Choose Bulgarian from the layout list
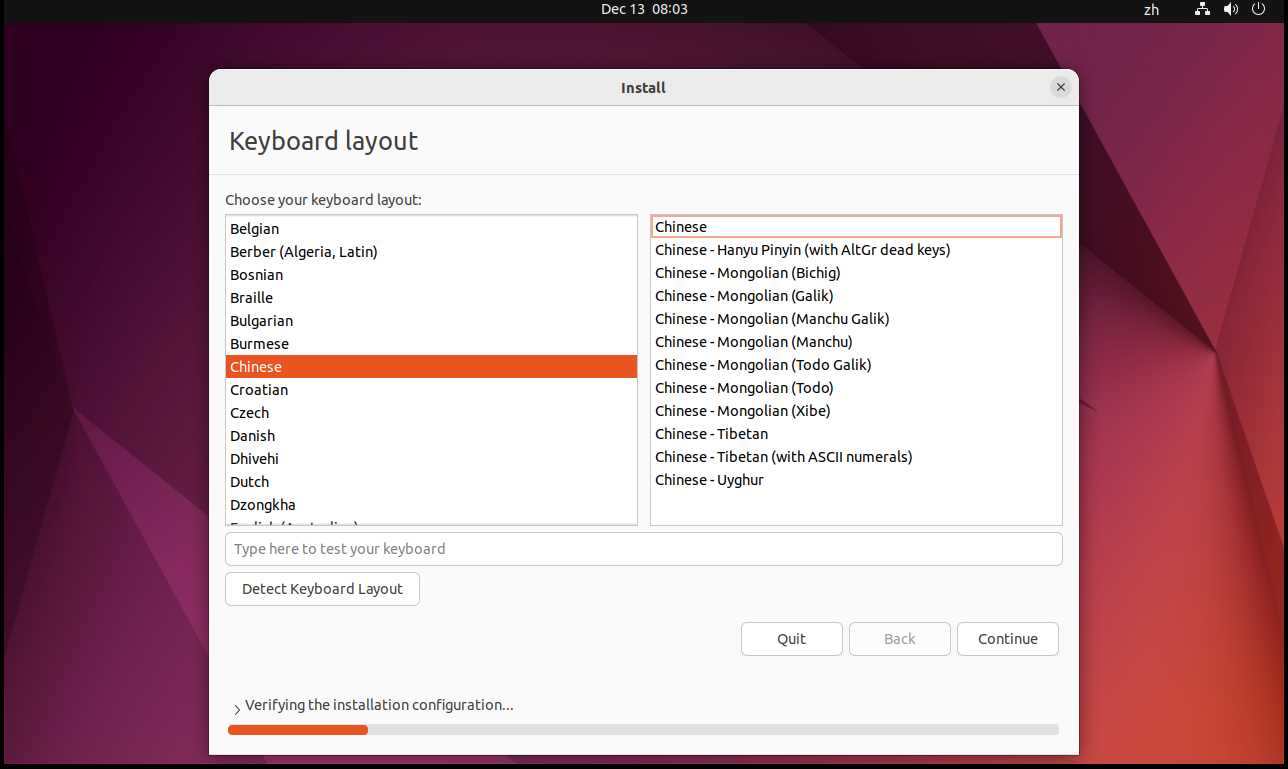Viewport: 1288px width, 769px height. [262, 321]
